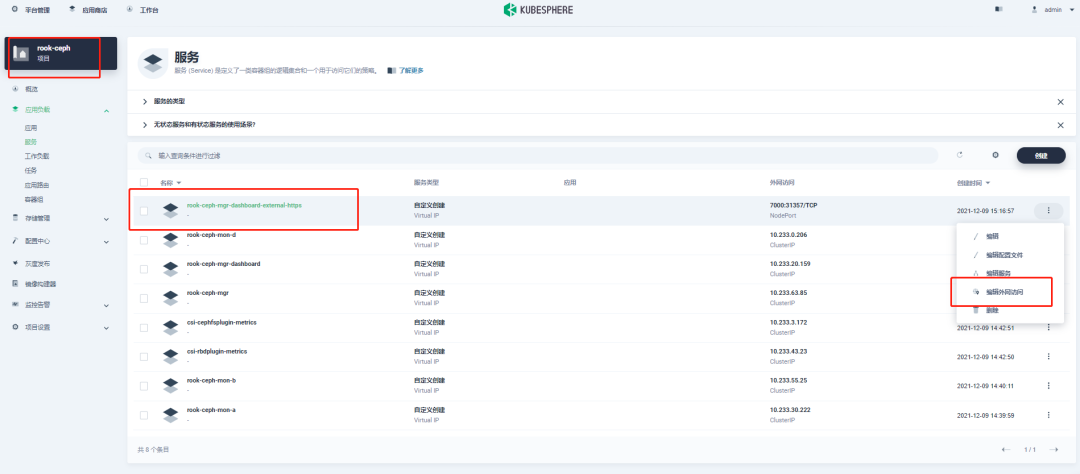Close the 无状态服务和有状态服务 help row

1061,125
